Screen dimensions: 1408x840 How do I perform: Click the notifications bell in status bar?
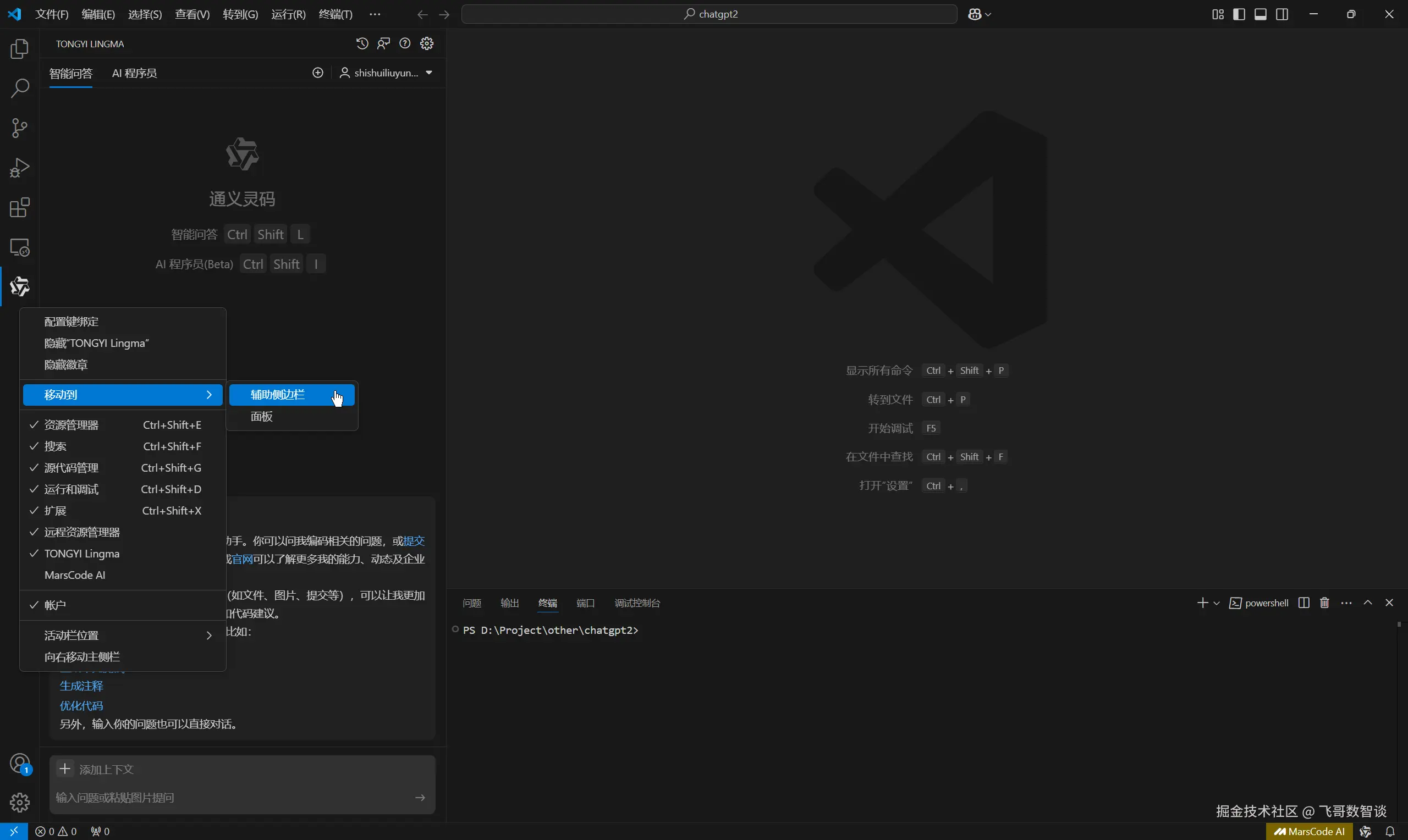(x=1390, y=832)
